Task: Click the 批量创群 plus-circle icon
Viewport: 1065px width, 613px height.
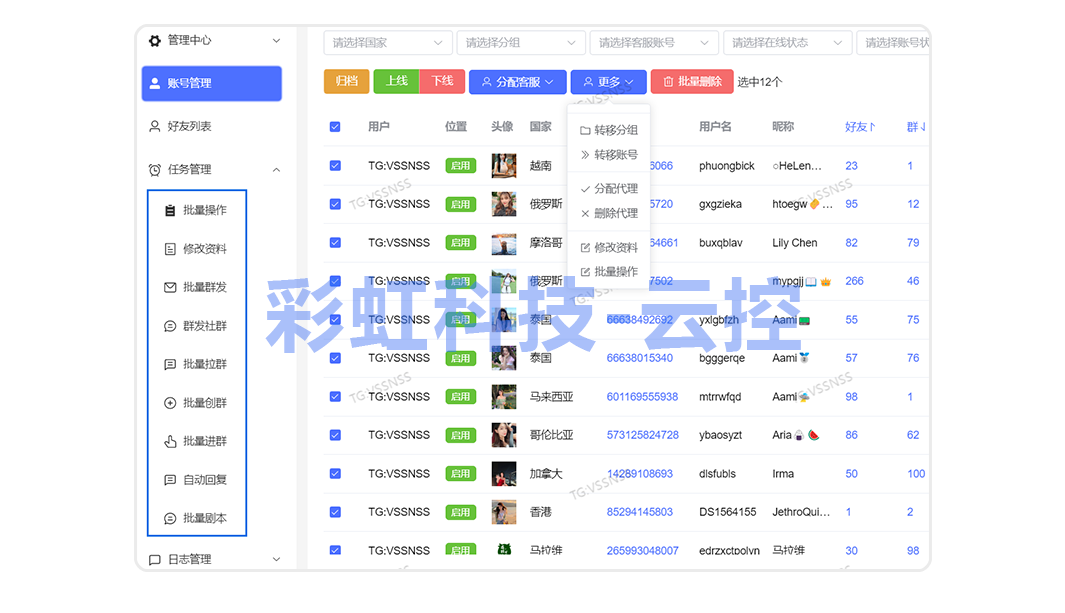Action: click(170, 403)
